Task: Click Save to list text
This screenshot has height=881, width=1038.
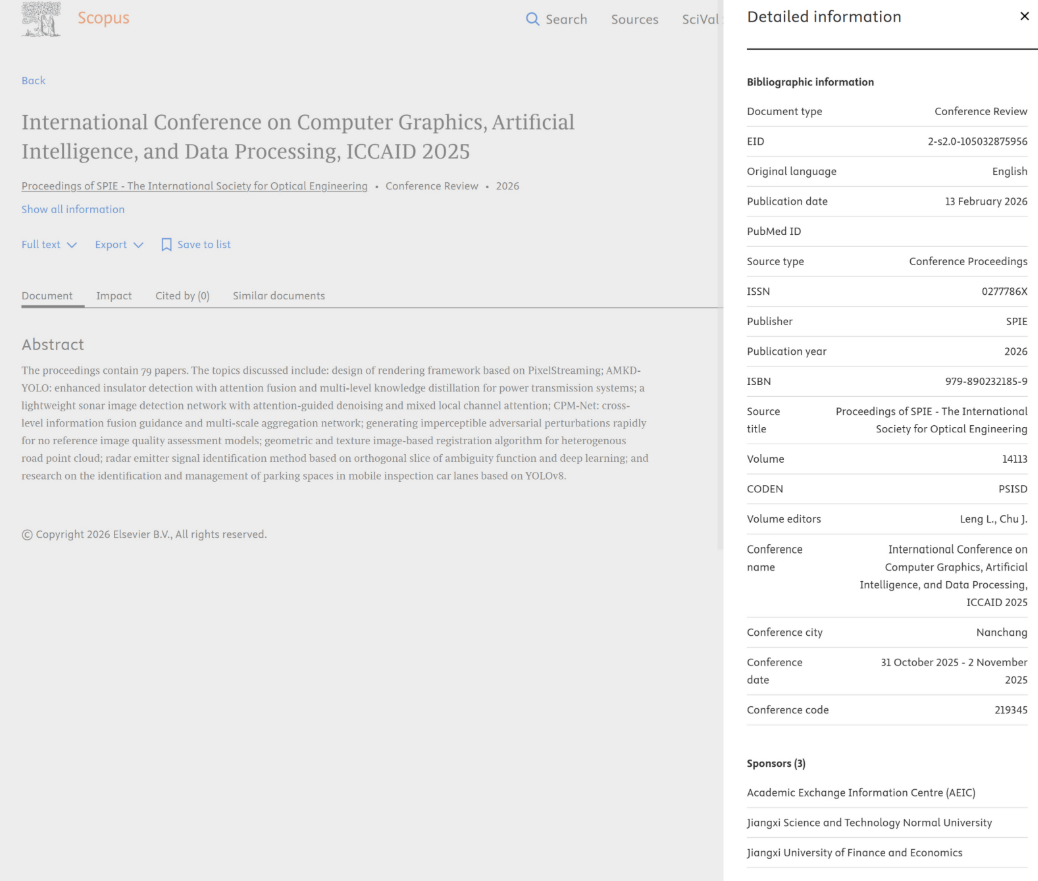Action: tap(204, 244)
